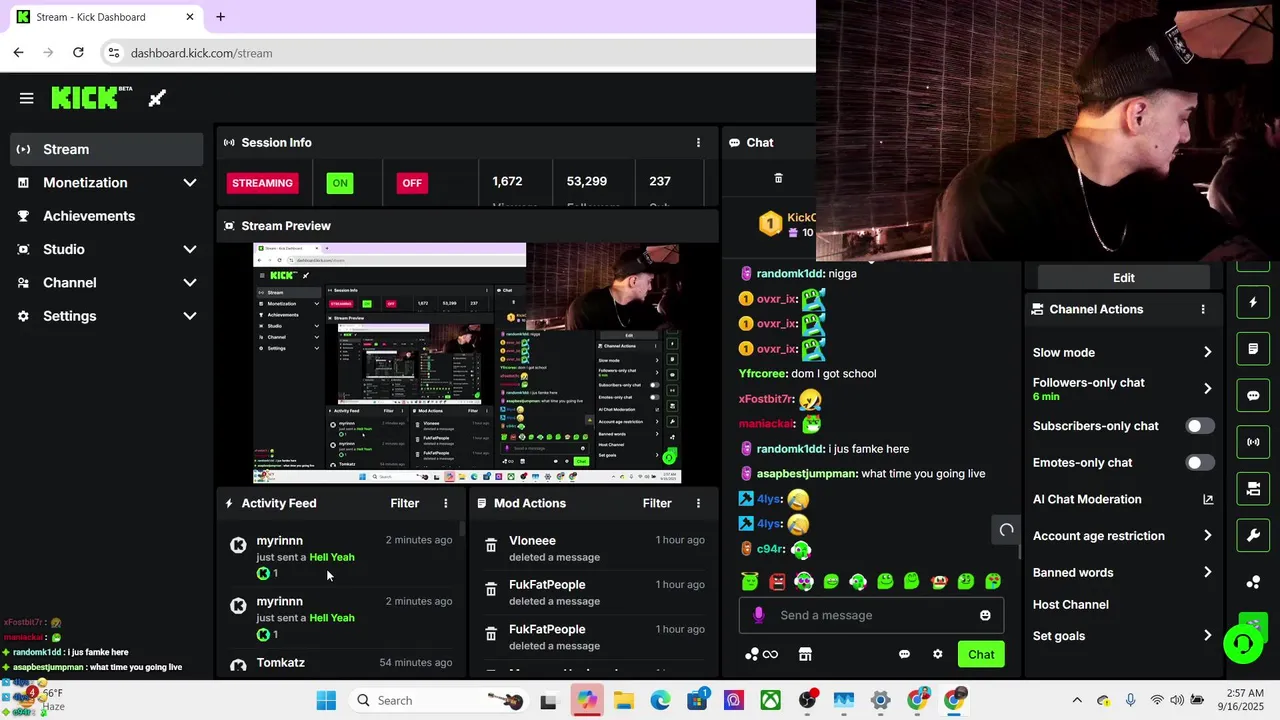Click the external link icon for AI Chat Moderation

(1208, 499)
